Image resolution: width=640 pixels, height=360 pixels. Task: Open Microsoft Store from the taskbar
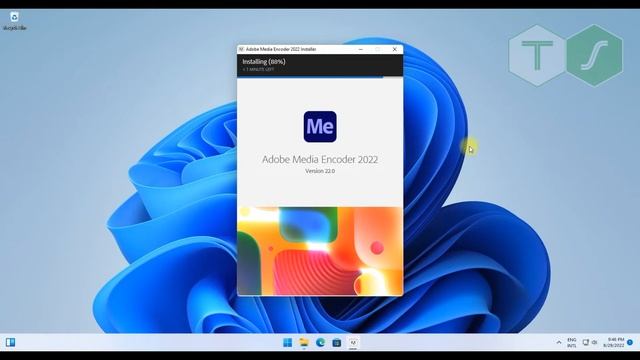click(x=337, y=342)
